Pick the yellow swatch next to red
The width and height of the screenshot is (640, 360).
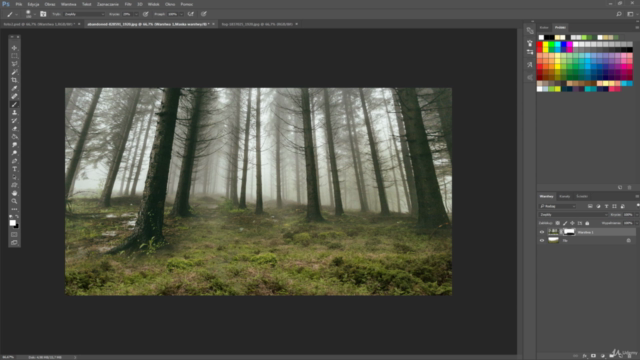[x=546, y=44]
